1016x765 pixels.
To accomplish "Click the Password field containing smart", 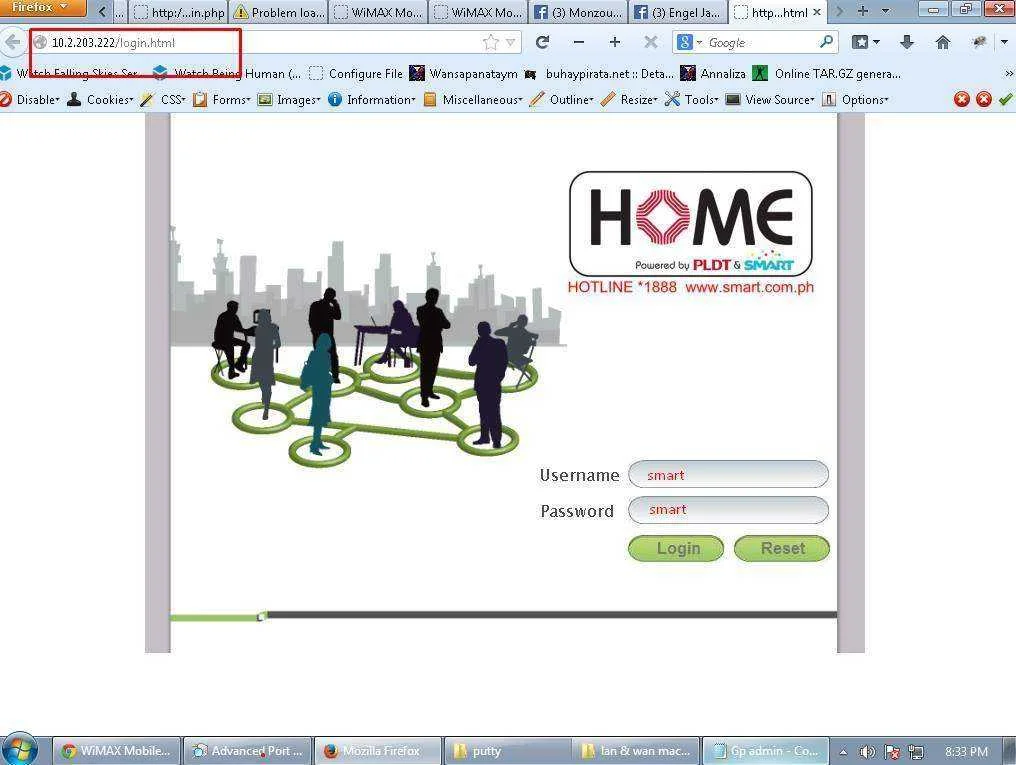I will (x=728, y=510).
